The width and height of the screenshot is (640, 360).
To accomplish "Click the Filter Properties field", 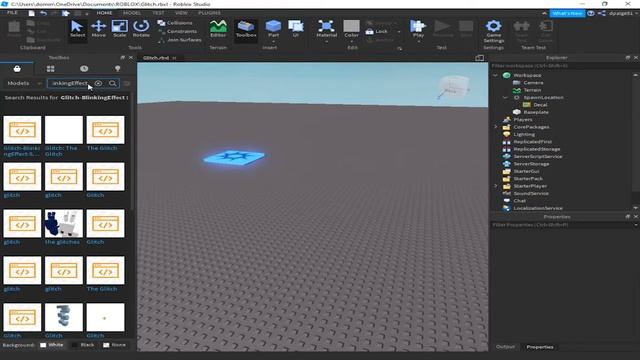I will tap(561, 225).
